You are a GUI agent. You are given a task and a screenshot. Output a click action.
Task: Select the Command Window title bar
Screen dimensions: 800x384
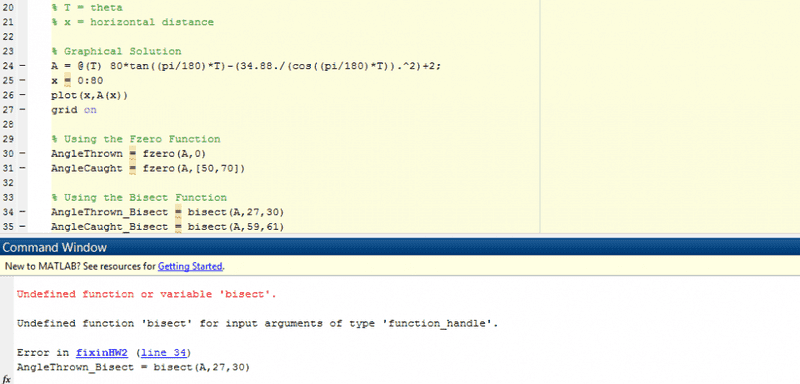click(400, 248)
